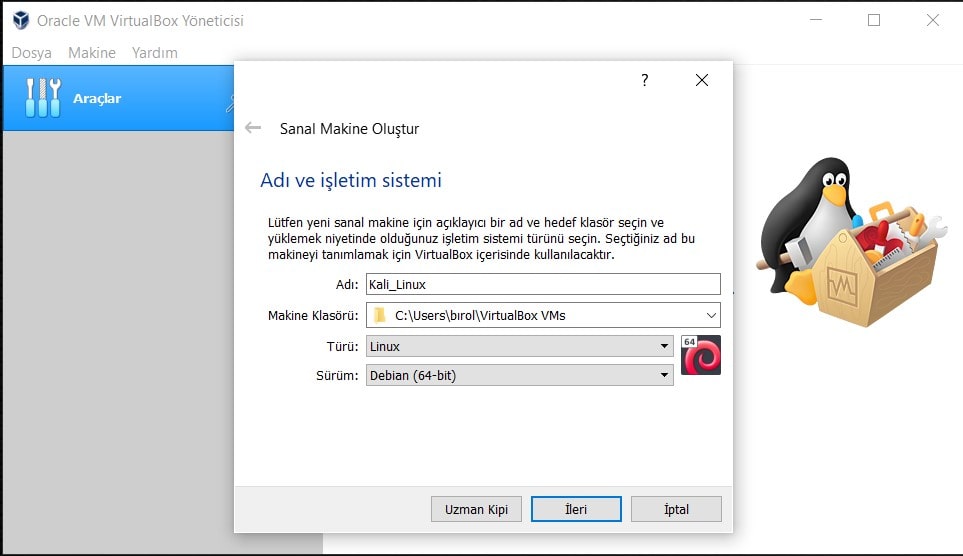
Task: Click the back arrow in wizard
Action: tap(253, 128)
